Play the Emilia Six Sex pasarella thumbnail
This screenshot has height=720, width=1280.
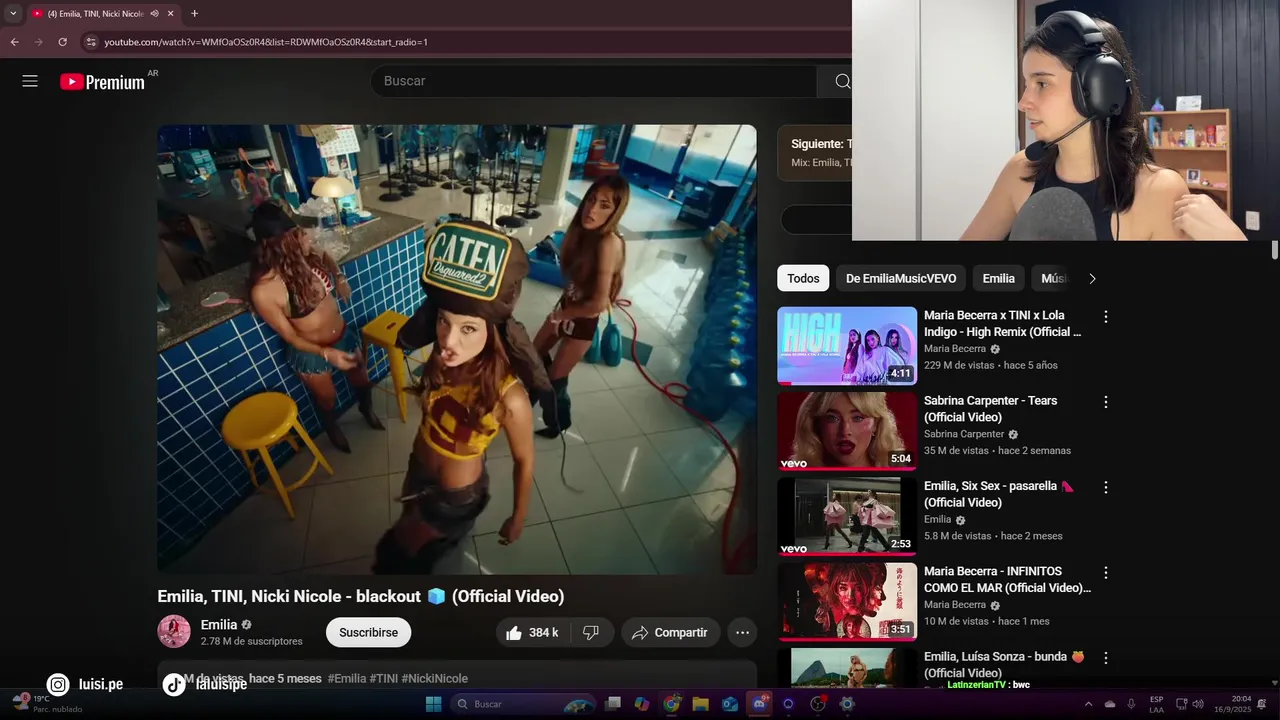coord(847,516)
